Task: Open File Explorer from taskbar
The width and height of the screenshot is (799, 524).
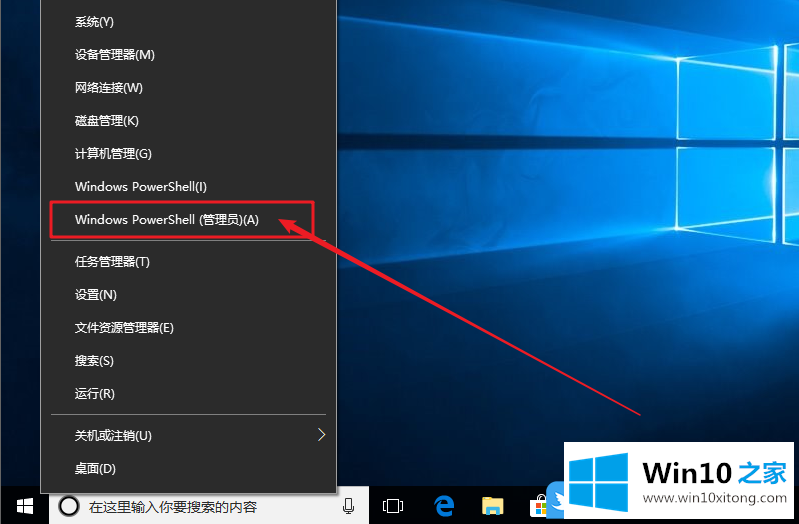Action: click(x=492, y=506)
